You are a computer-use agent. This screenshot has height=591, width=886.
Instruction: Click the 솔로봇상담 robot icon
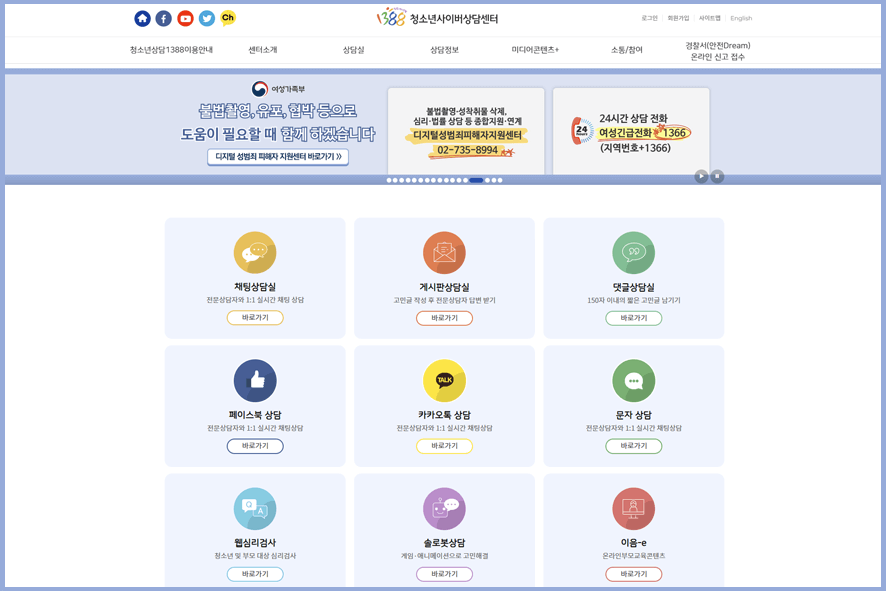coord(444,509)
